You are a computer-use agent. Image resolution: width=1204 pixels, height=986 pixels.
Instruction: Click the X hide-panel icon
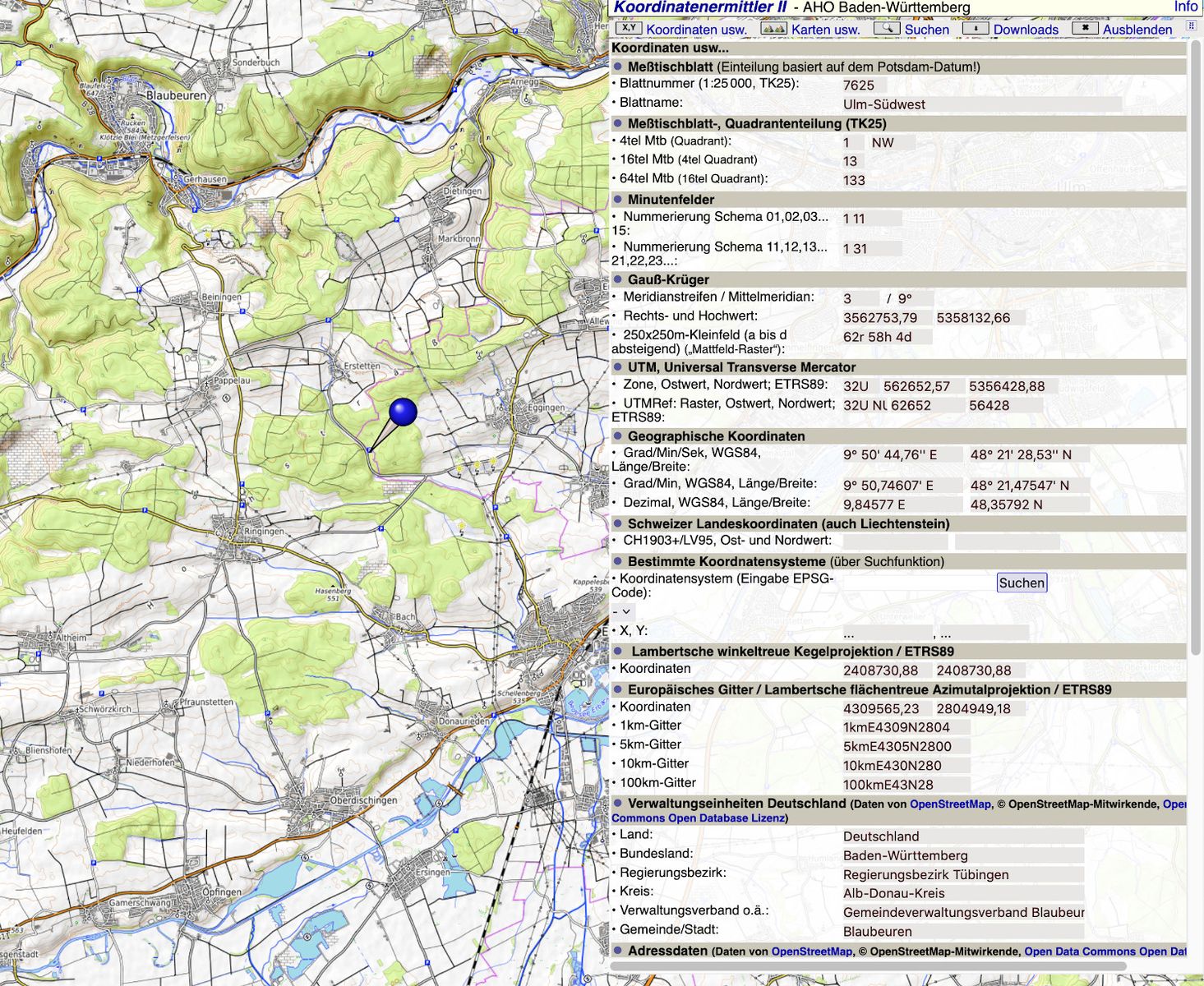click(x=1085, y=28)
